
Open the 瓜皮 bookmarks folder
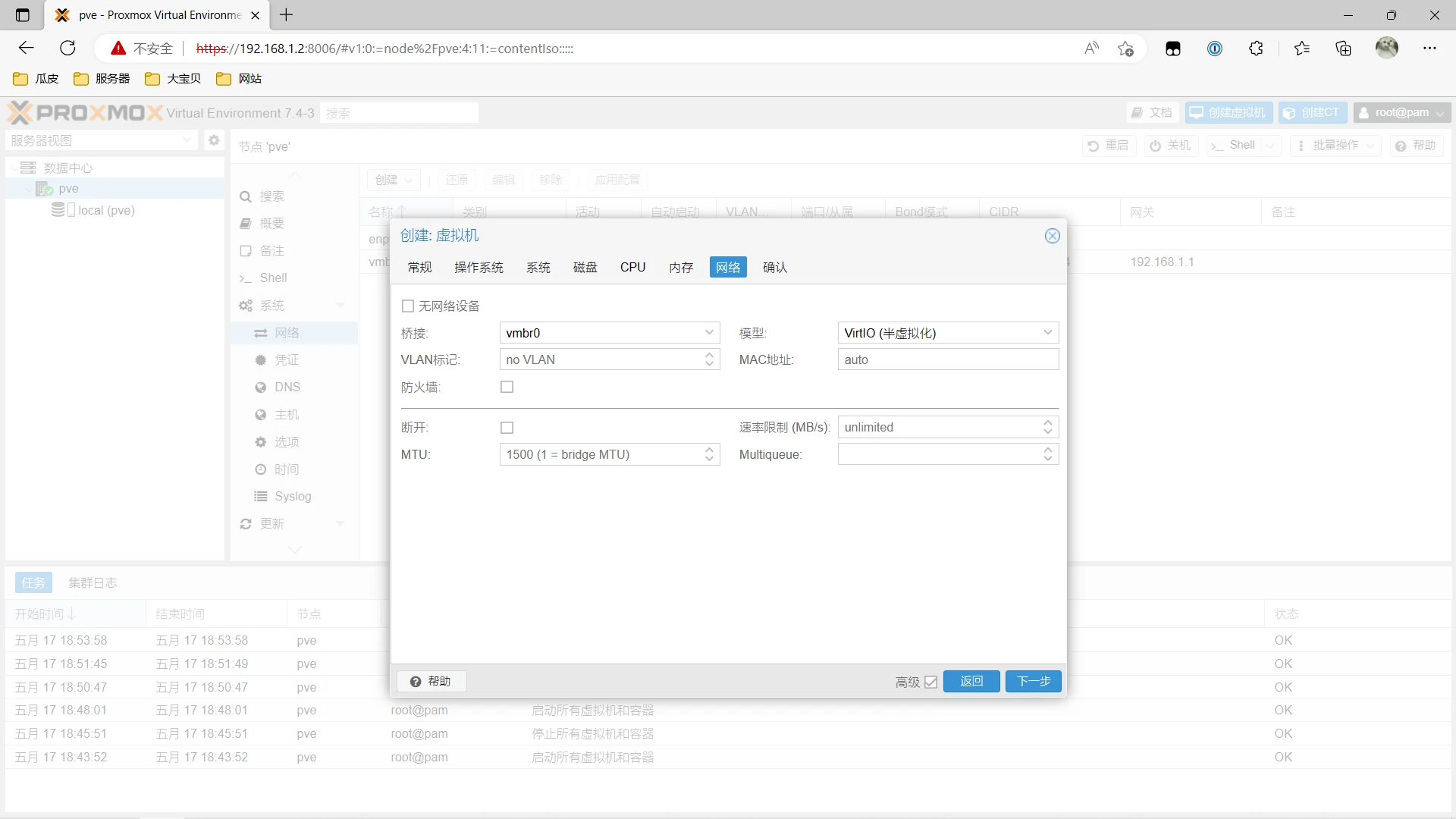pyautogui.click(x=36, y=79)
